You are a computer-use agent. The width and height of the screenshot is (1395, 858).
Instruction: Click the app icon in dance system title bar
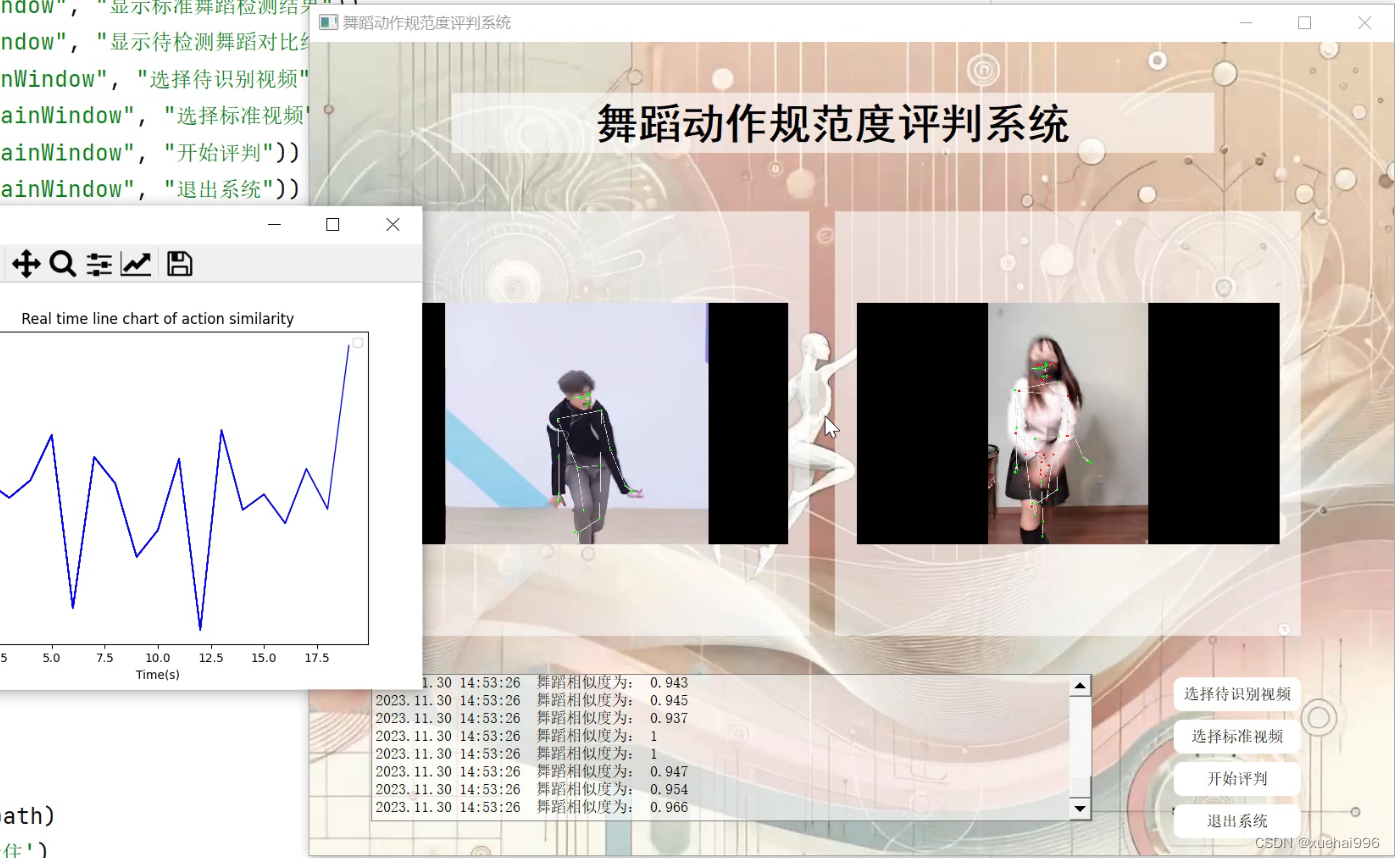pyautogui.click(x=328, y=22)
